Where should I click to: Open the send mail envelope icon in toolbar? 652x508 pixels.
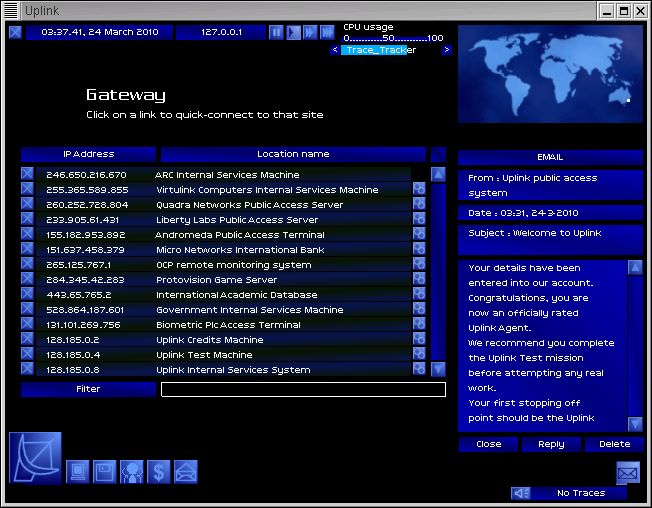click(x=186, y=472)
